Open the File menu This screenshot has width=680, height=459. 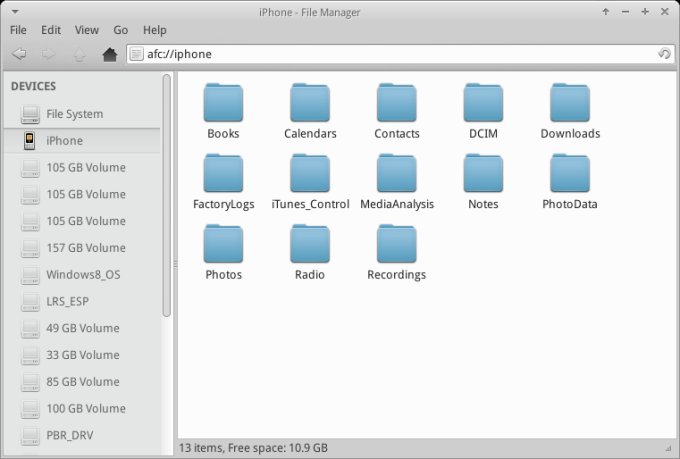pos(18,30)
